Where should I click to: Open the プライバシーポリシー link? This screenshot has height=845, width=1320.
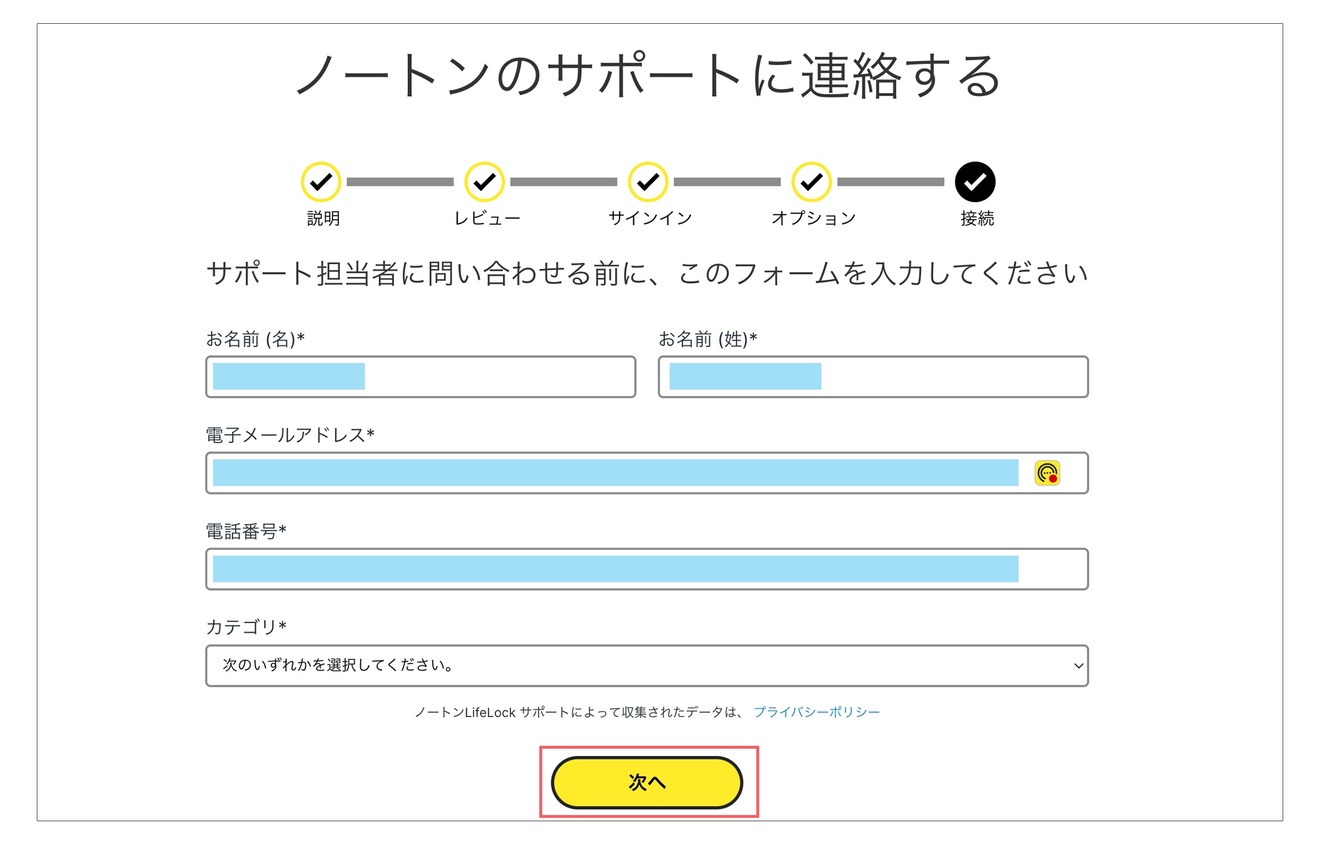(816, 712)
